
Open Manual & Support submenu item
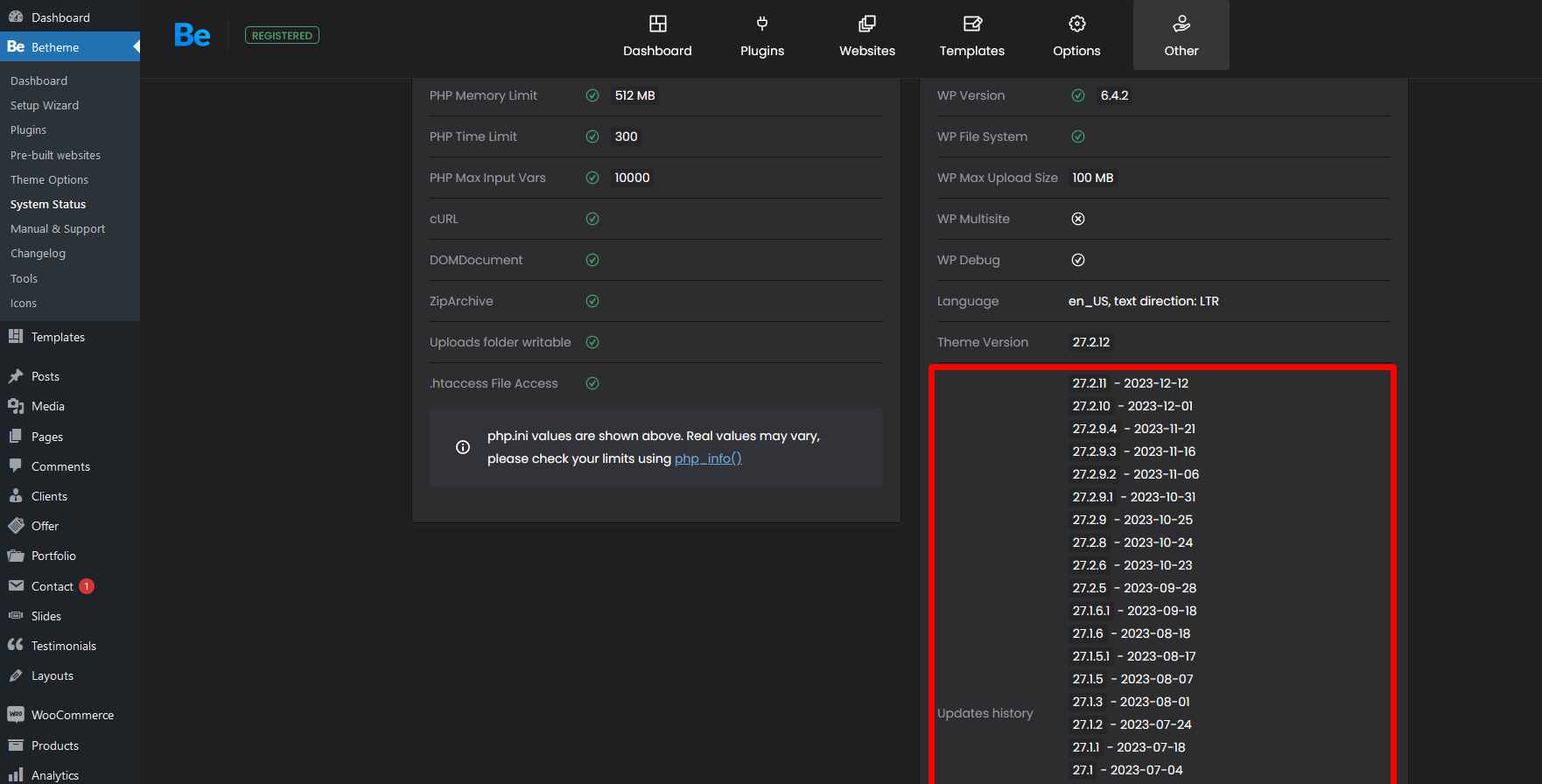(58, 228)
